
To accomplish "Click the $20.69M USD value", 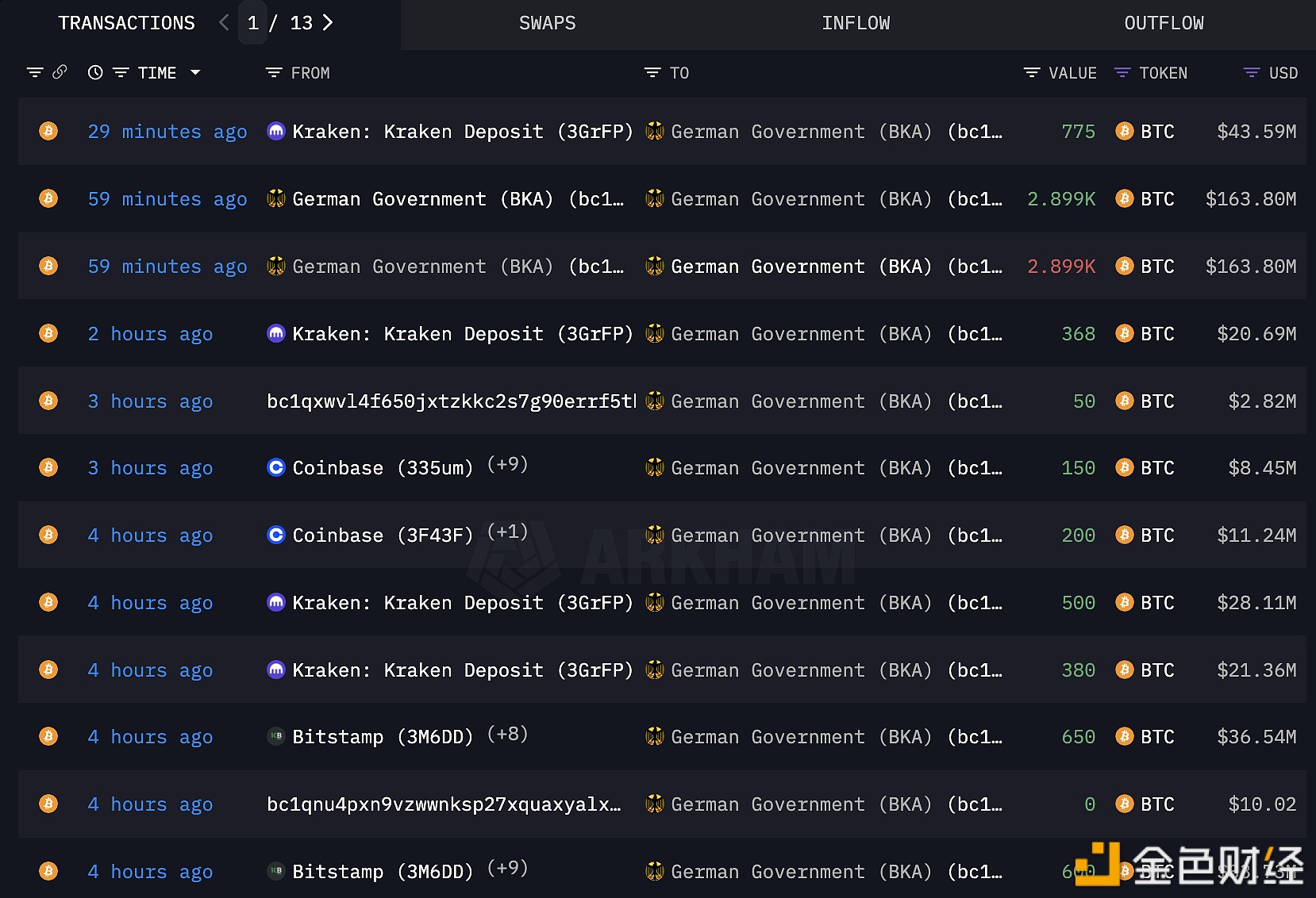I will (1256, 334).
